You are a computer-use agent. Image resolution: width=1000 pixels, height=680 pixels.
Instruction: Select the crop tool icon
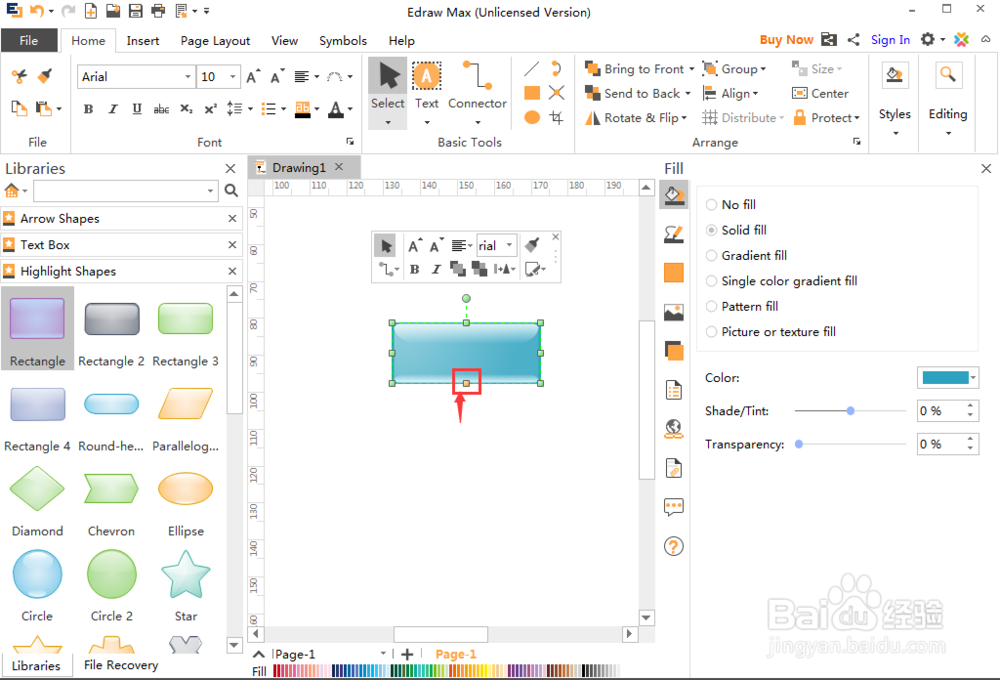(557, 117)
